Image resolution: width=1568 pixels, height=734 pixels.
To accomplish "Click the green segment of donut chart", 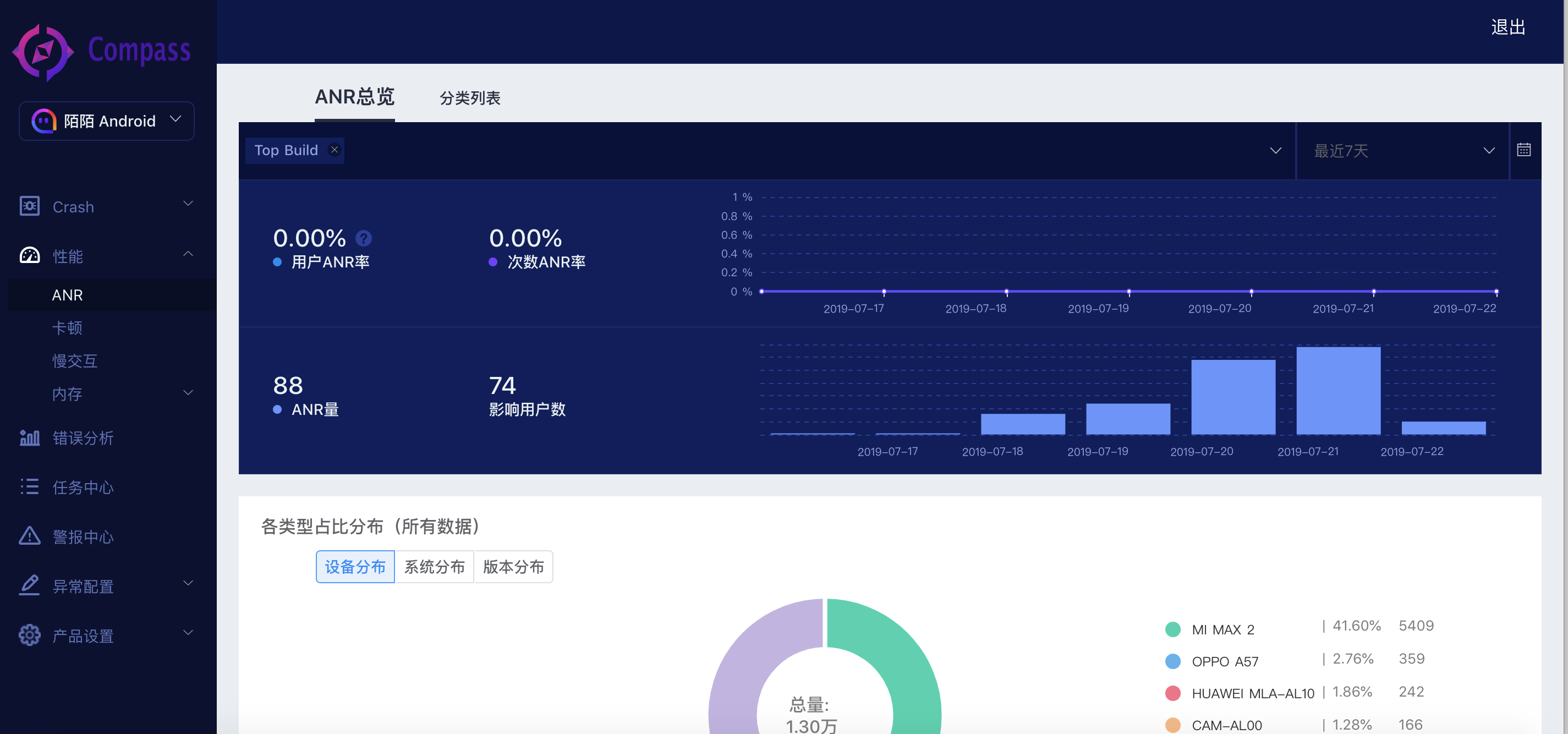I will pos(901,658).
